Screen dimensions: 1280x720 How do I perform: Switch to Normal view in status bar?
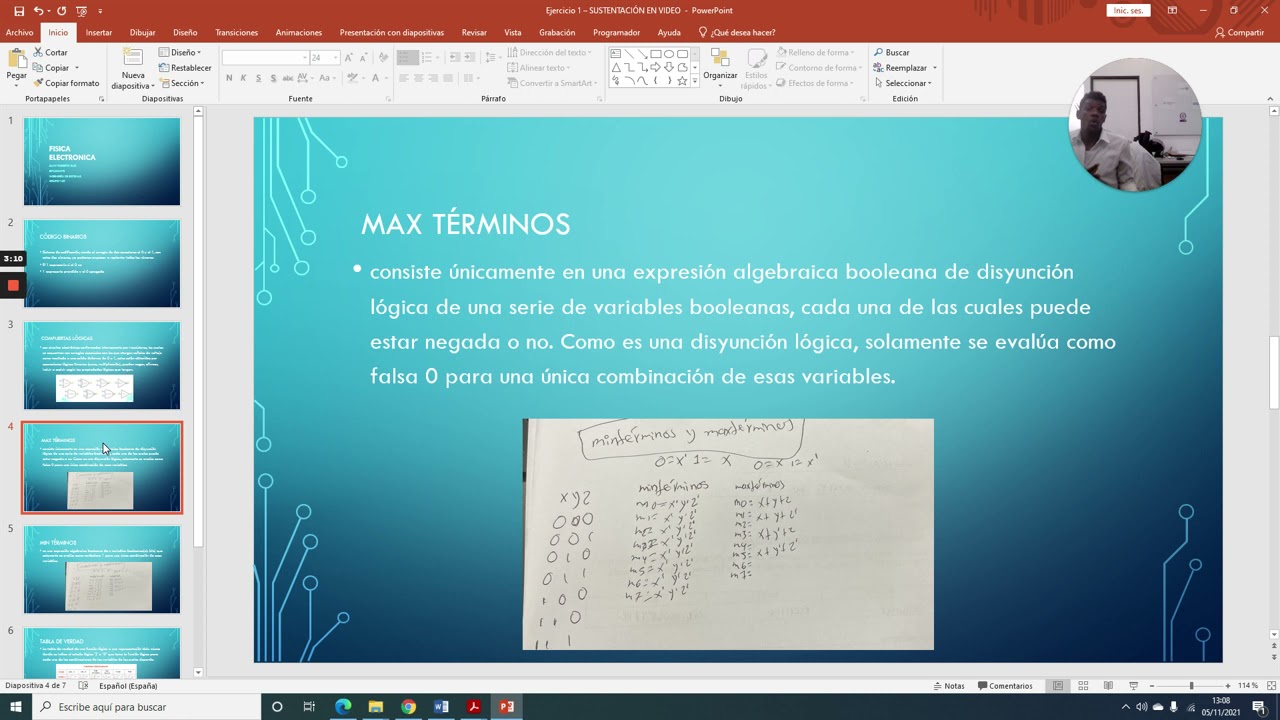(x=1057, y=686)
